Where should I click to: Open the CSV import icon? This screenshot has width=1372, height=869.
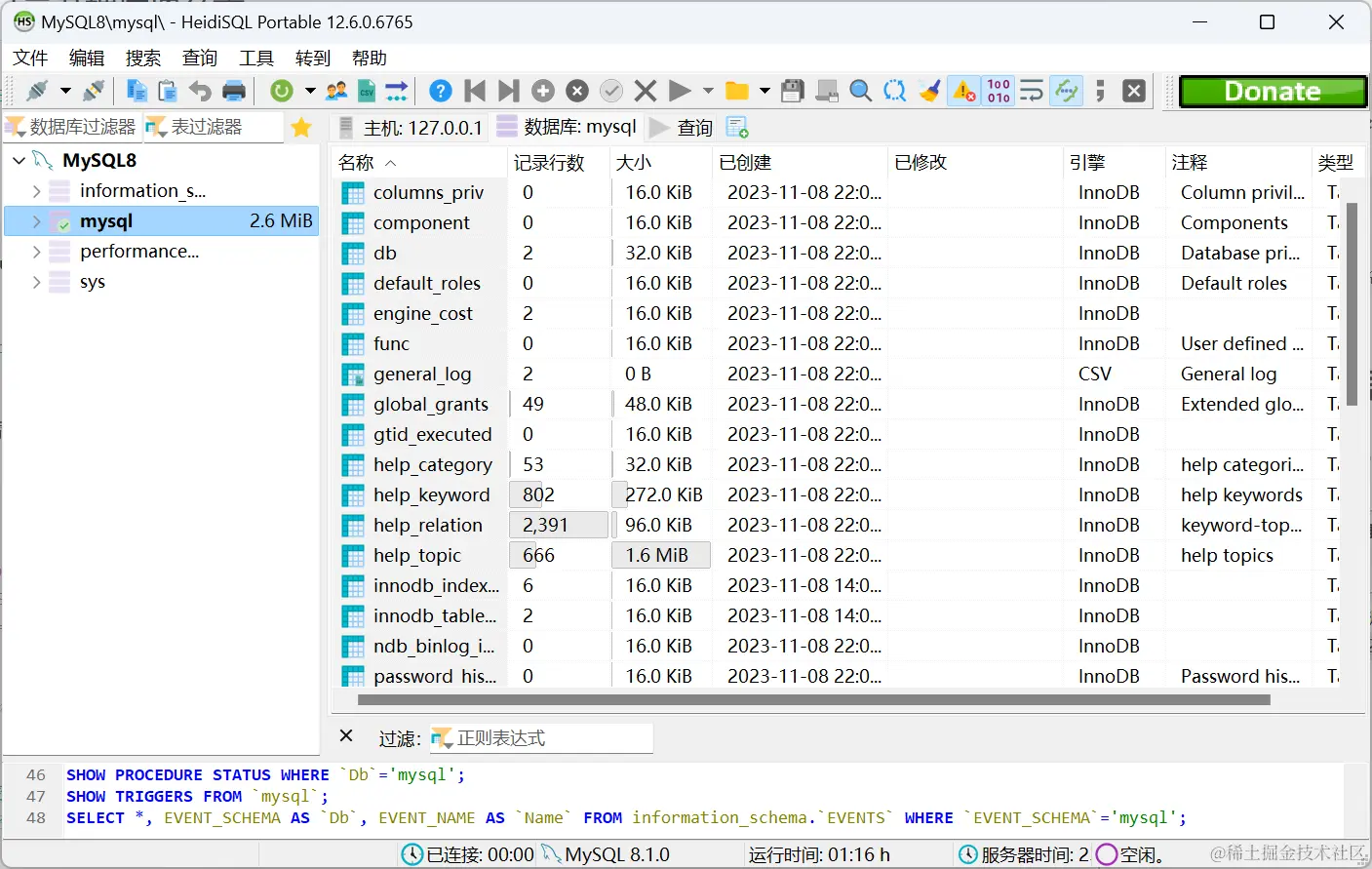pyautogui.click(x=367, y=91)
